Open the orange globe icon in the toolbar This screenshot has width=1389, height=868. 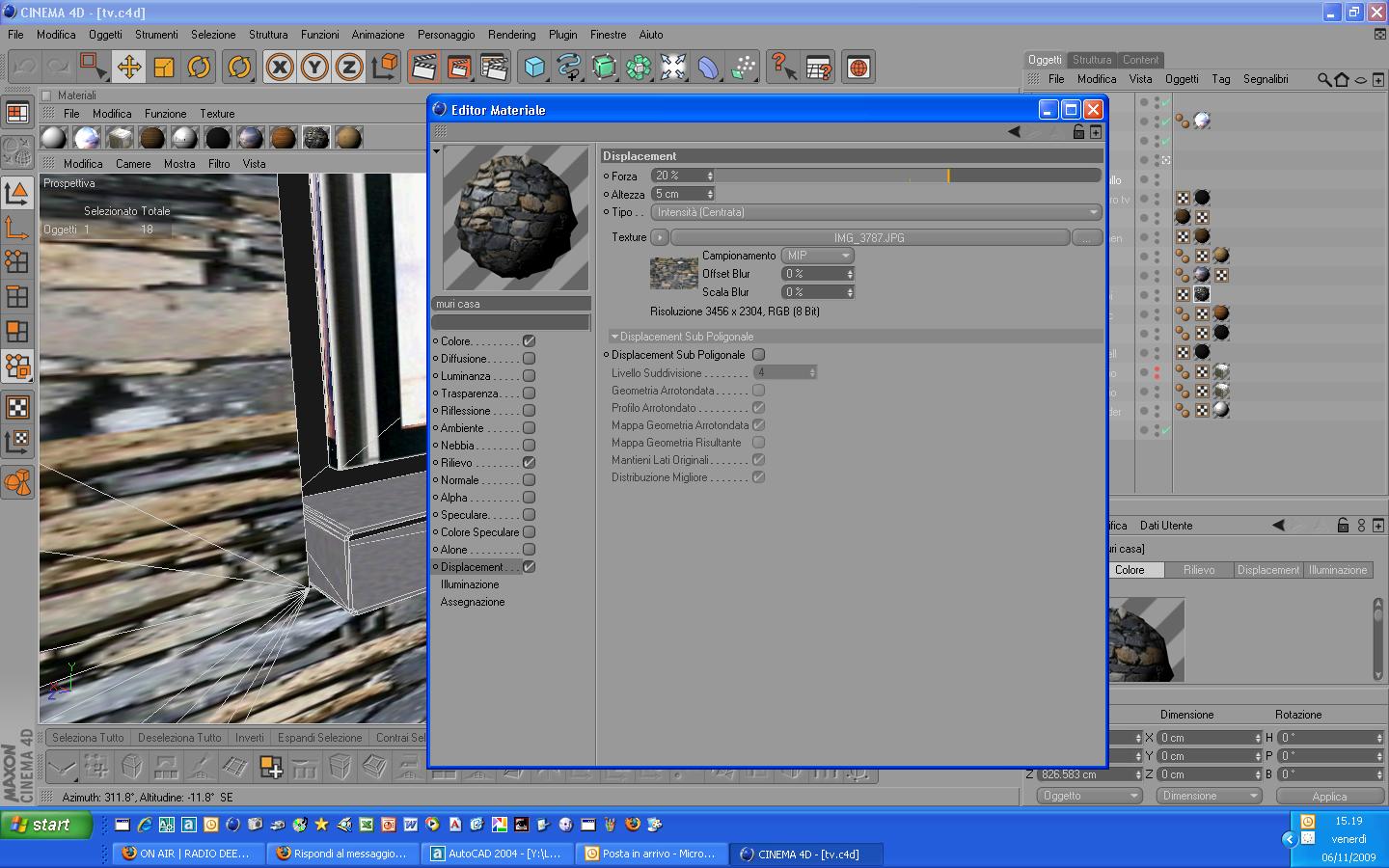(x=858, y=67)
